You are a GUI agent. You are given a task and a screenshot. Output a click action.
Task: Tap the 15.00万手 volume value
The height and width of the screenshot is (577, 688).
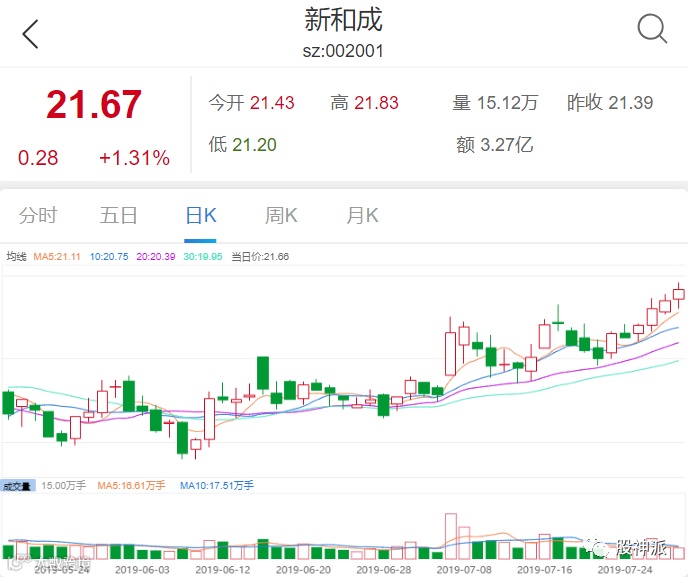64,485
